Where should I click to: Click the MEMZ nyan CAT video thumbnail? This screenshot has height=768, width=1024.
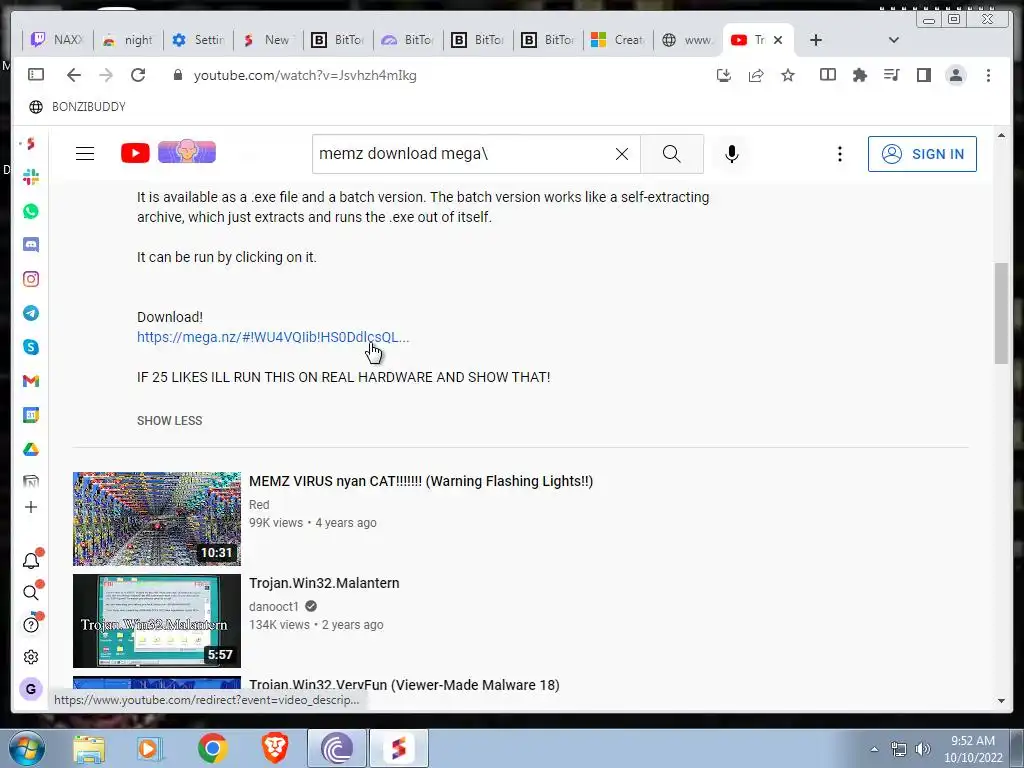coord(157,519)
